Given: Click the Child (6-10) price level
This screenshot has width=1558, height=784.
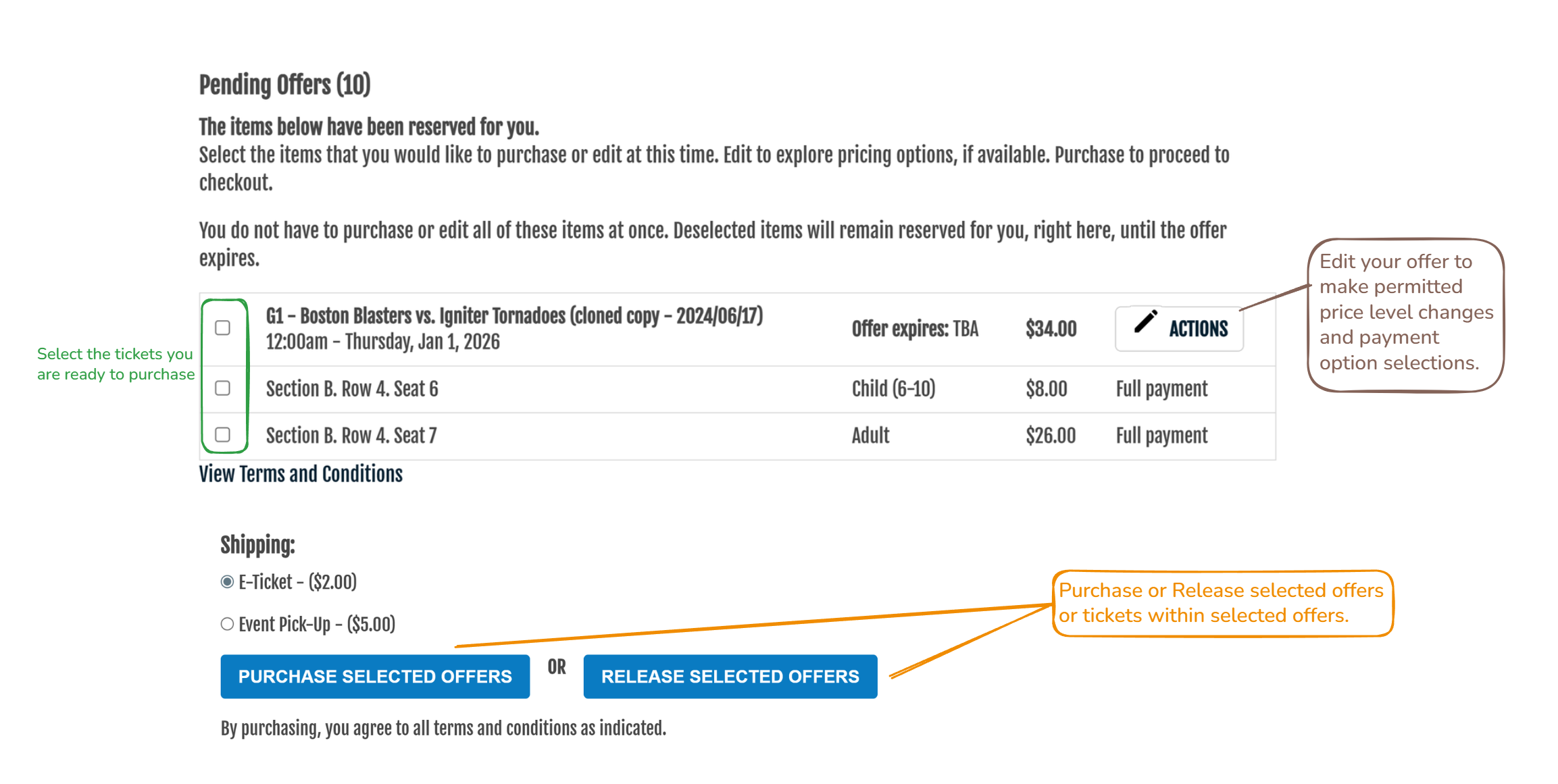Looking at the screenshot, I should [x=893, y=389].
